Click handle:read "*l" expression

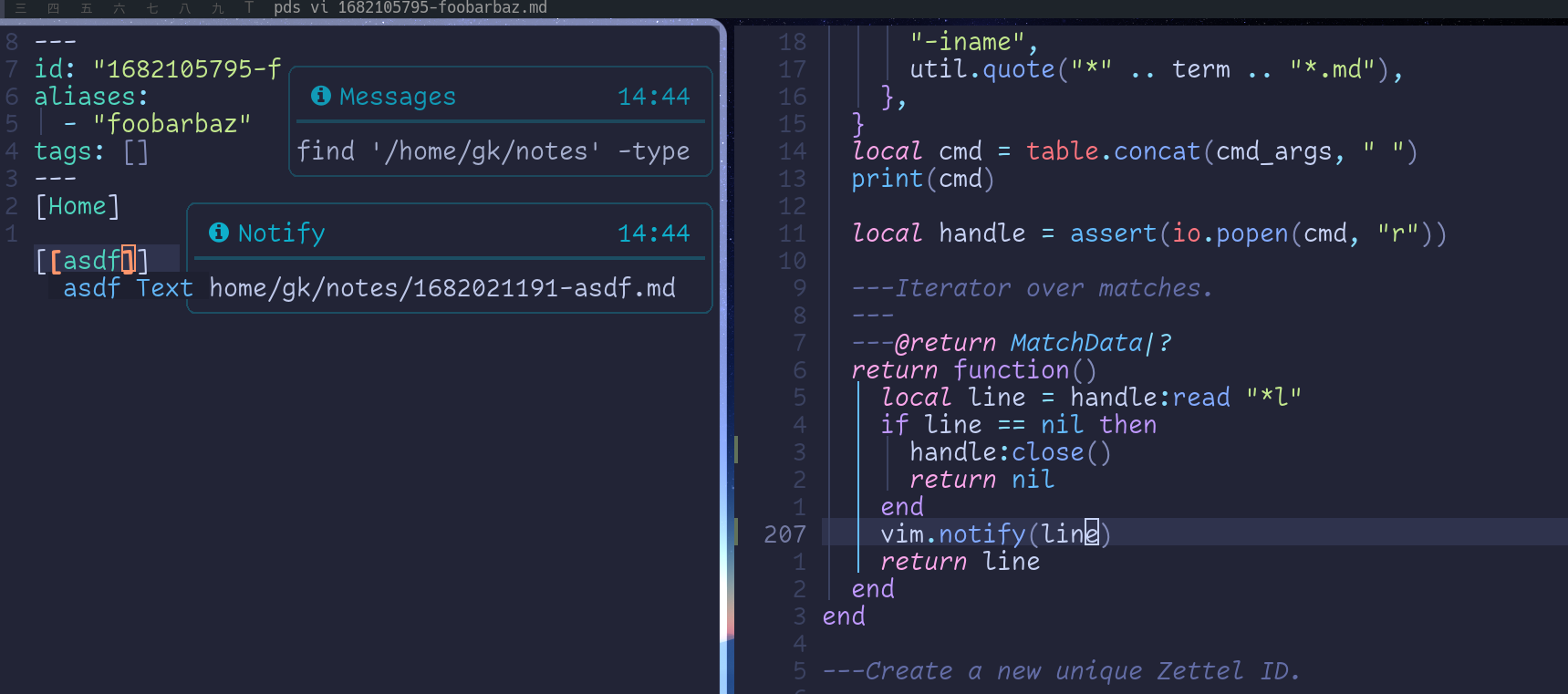(1186, 398)
